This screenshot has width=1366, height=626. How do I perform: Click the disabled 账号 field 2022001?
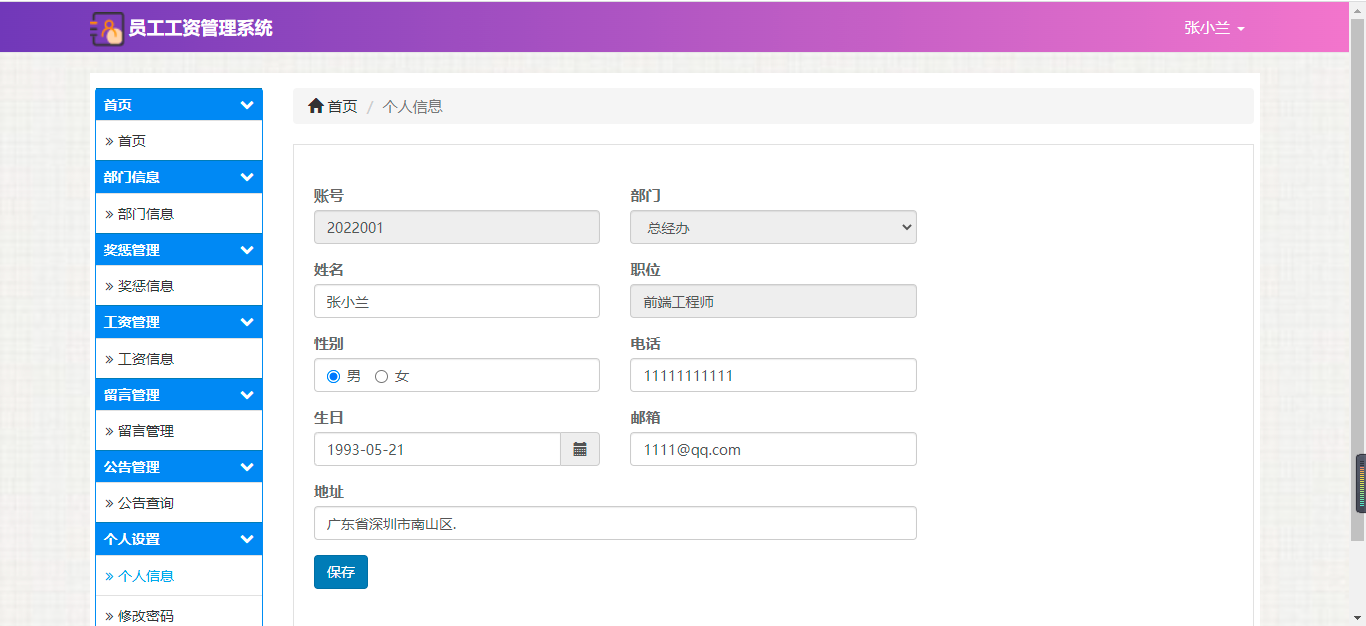coord(457,227)
